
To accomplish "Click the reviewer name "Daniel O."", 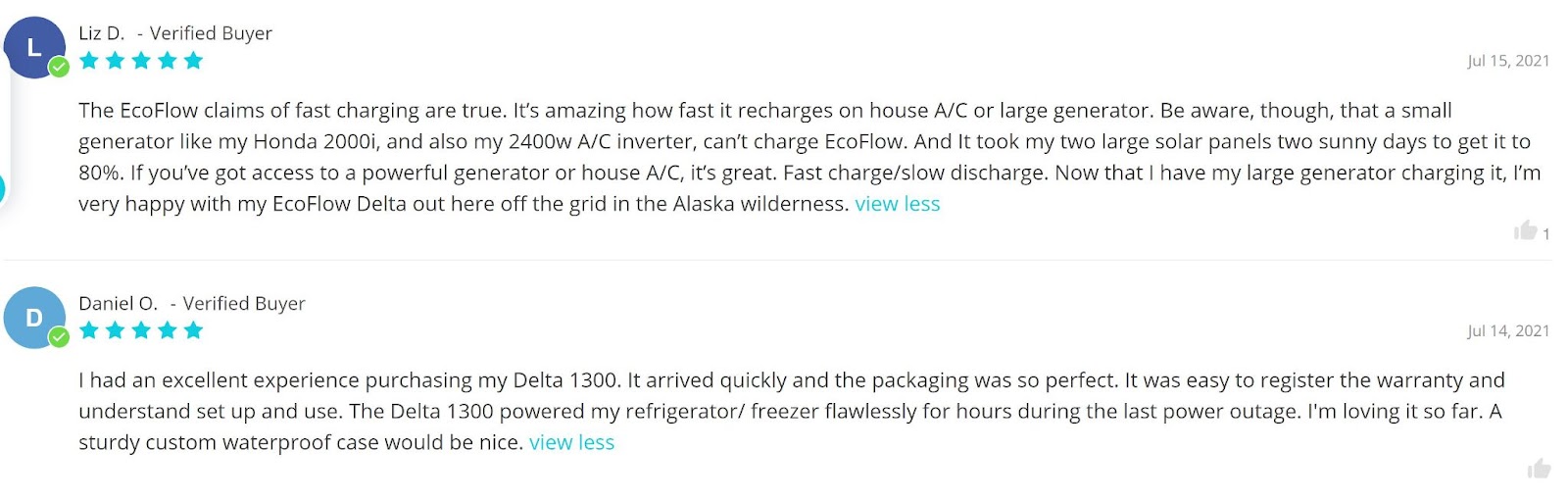I will [x=118, y=304].
